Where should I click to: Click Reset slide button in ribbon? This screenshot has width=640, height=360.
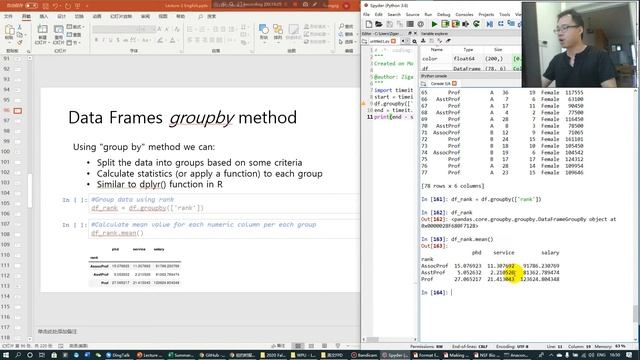click(x=73, y=35)
